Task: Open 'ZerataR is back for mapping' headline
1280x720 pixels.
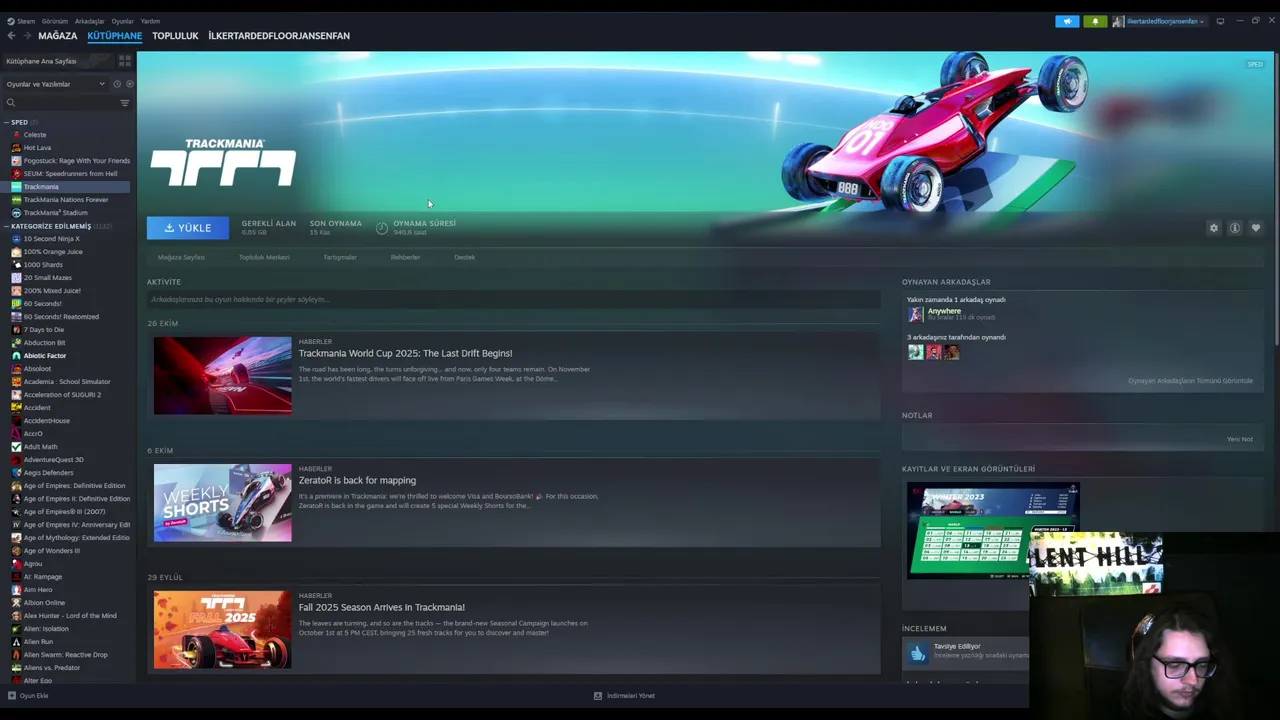Action: pyautogui.click(x=357, y=480)
